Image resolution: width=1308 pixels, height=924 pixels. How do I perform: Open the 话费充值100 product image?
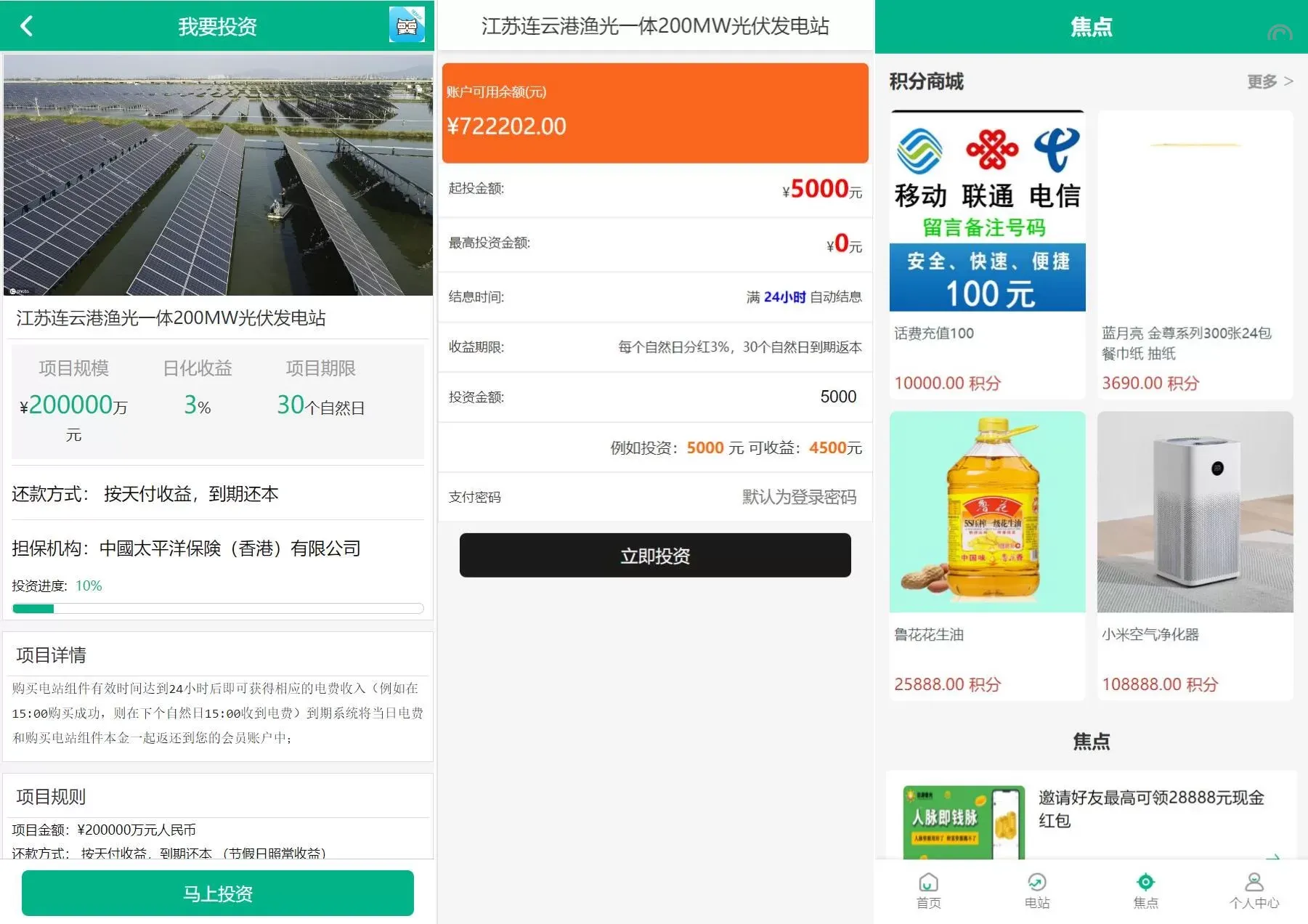click(987, 211)
